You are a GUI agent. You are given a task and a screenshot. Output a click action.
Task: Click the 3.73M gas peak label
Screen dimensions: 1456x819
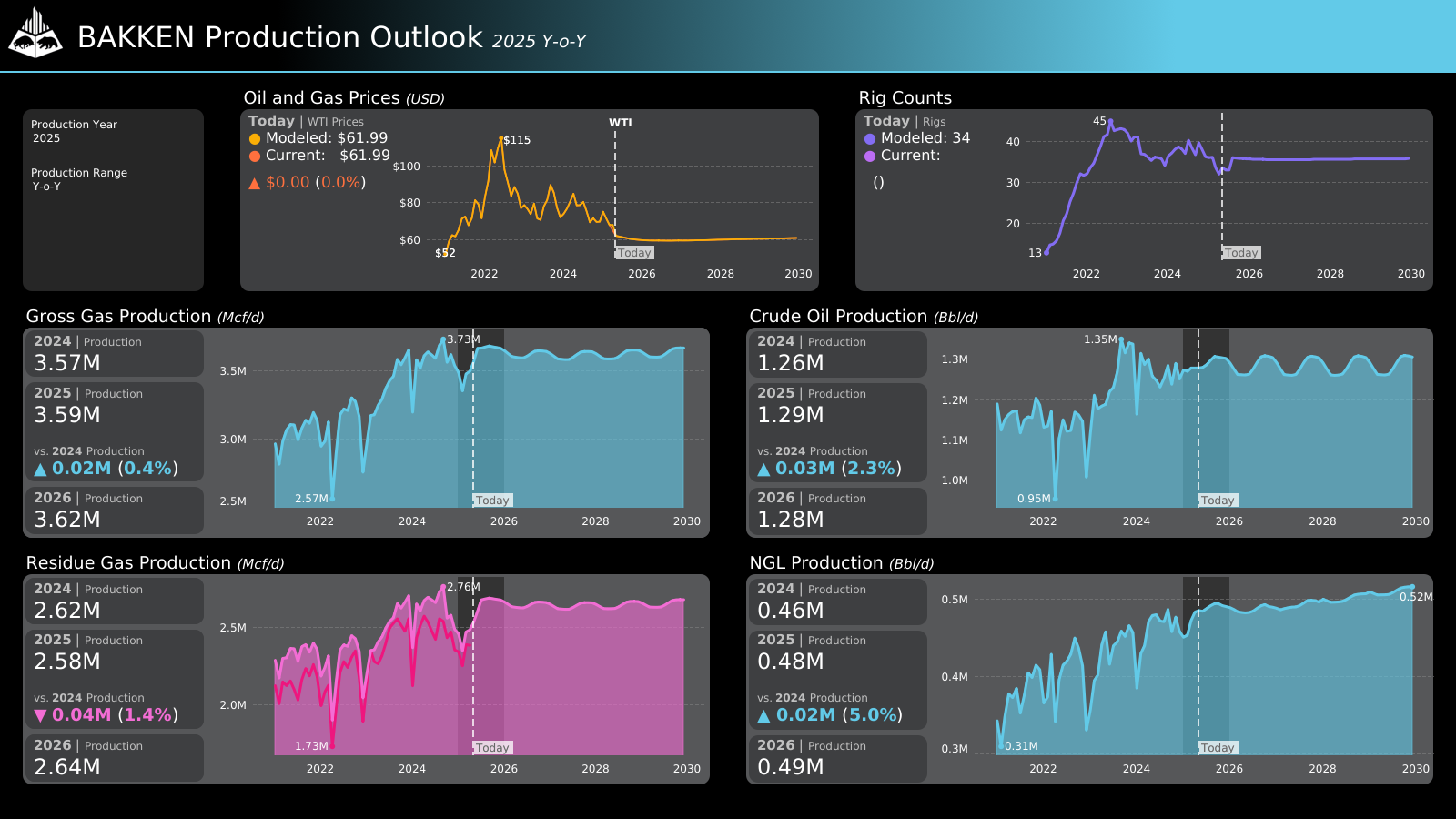pos(463,339)
